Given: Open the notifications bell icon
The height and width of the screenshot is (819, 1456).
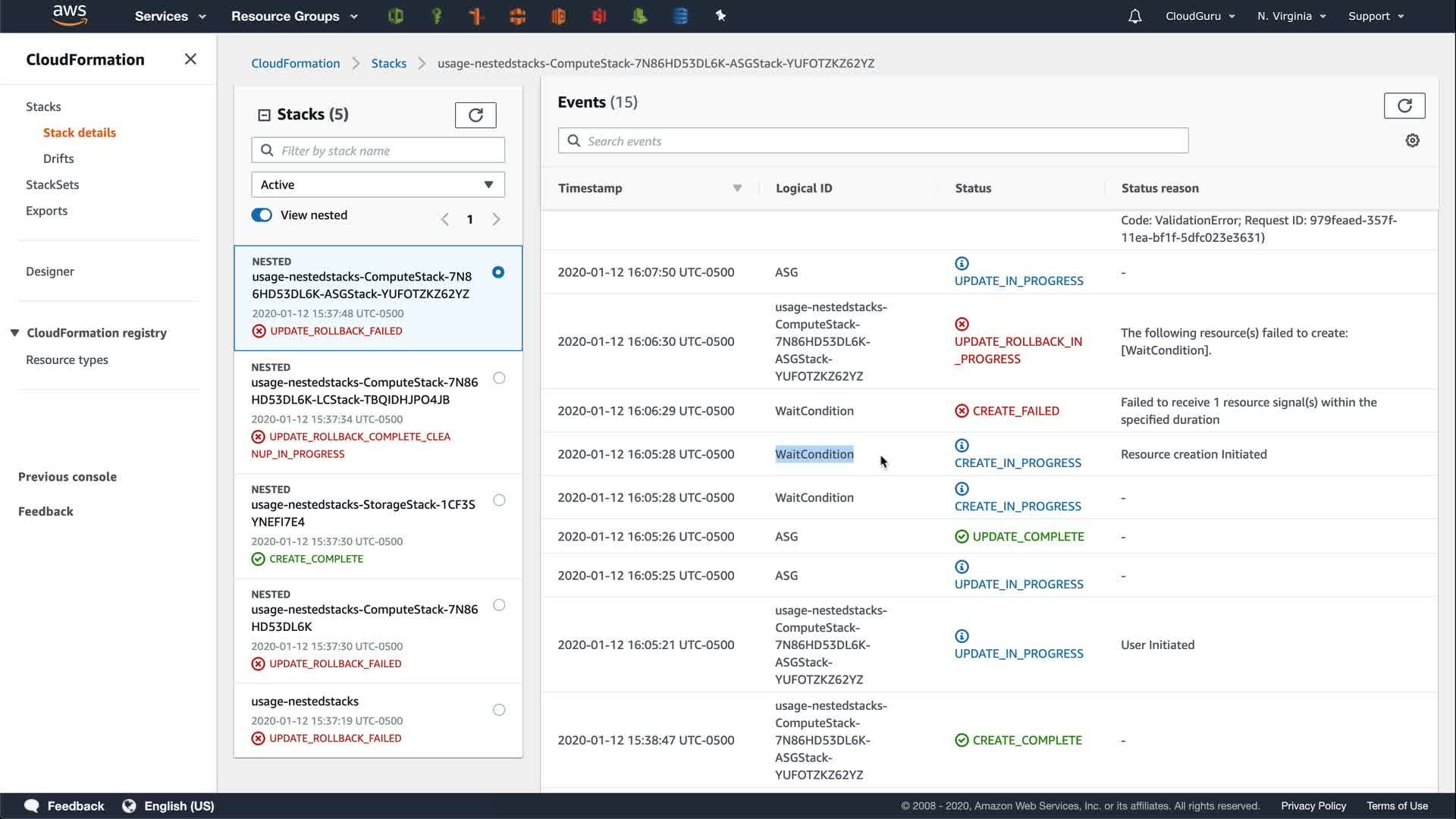Looking at the screenshot, I should coord(1134,16).
